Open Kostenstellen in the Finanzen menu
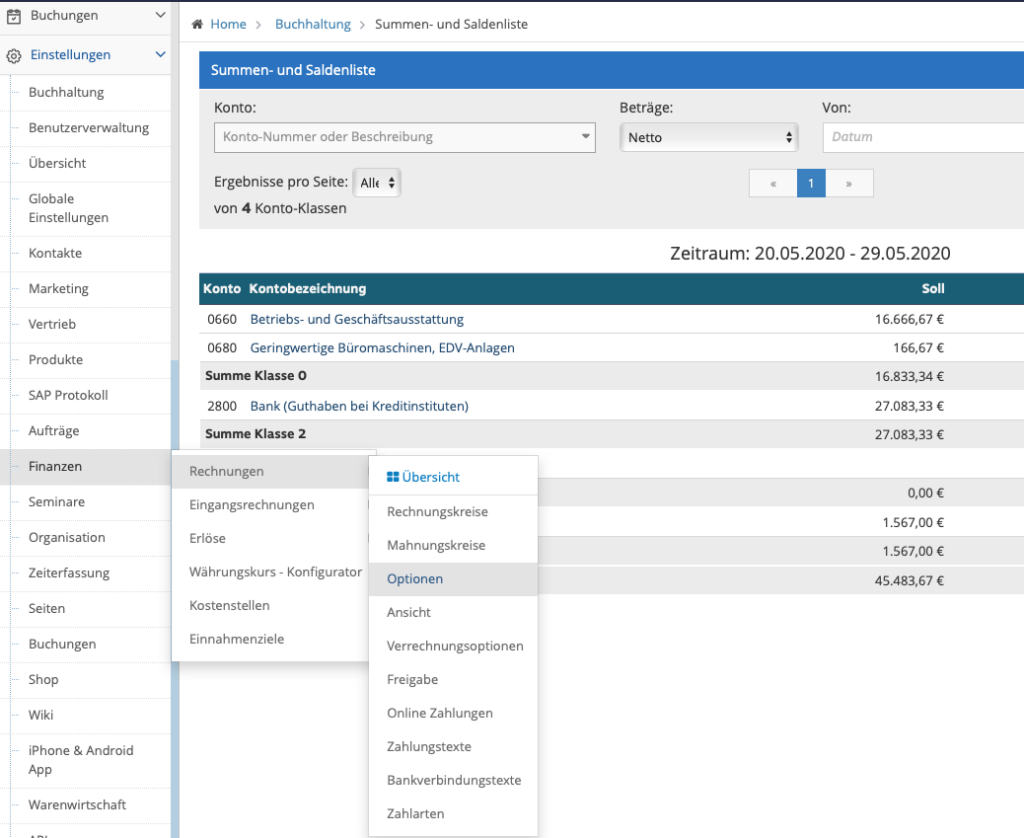 point(229,605)
